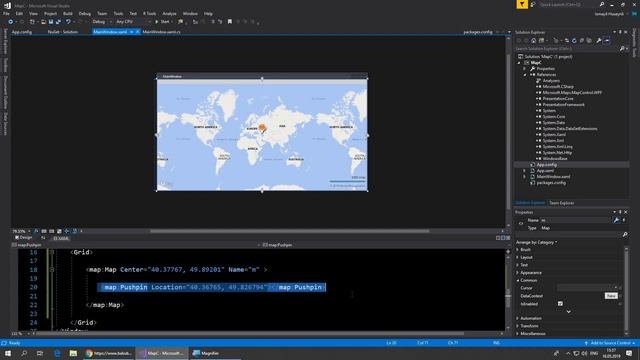
Task: Collapse the References node
Action: point(525,75)
